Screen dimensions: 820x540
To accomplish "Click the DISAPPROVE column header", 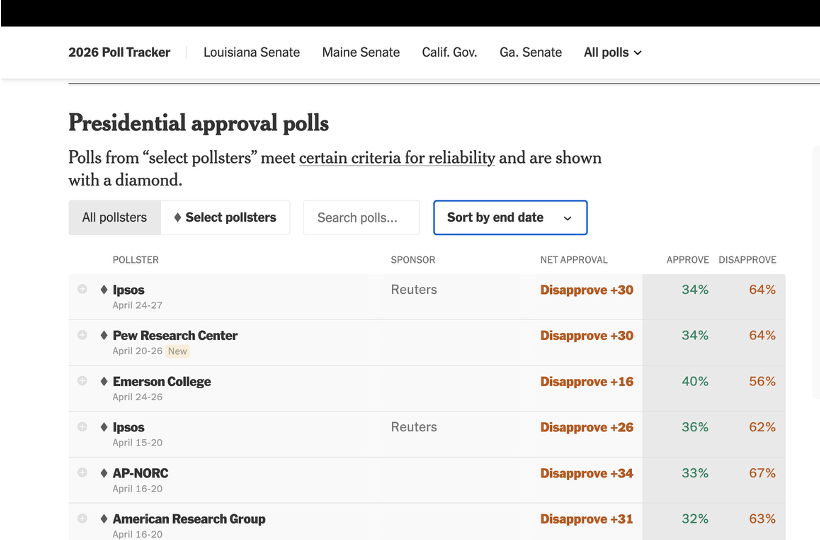I will click(747, 260).
